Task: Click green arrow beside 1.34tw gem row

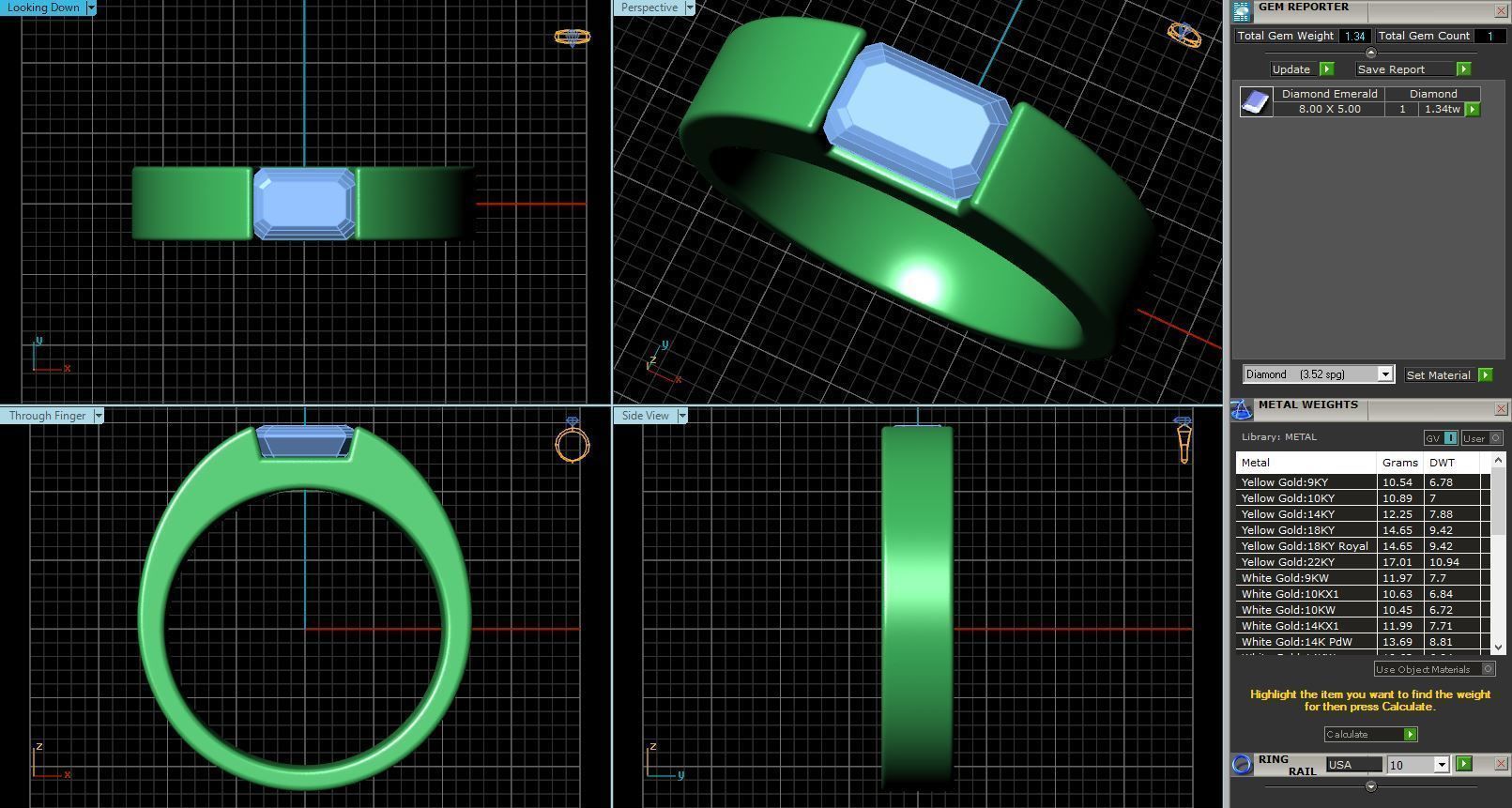Action: click(1473, 110)
